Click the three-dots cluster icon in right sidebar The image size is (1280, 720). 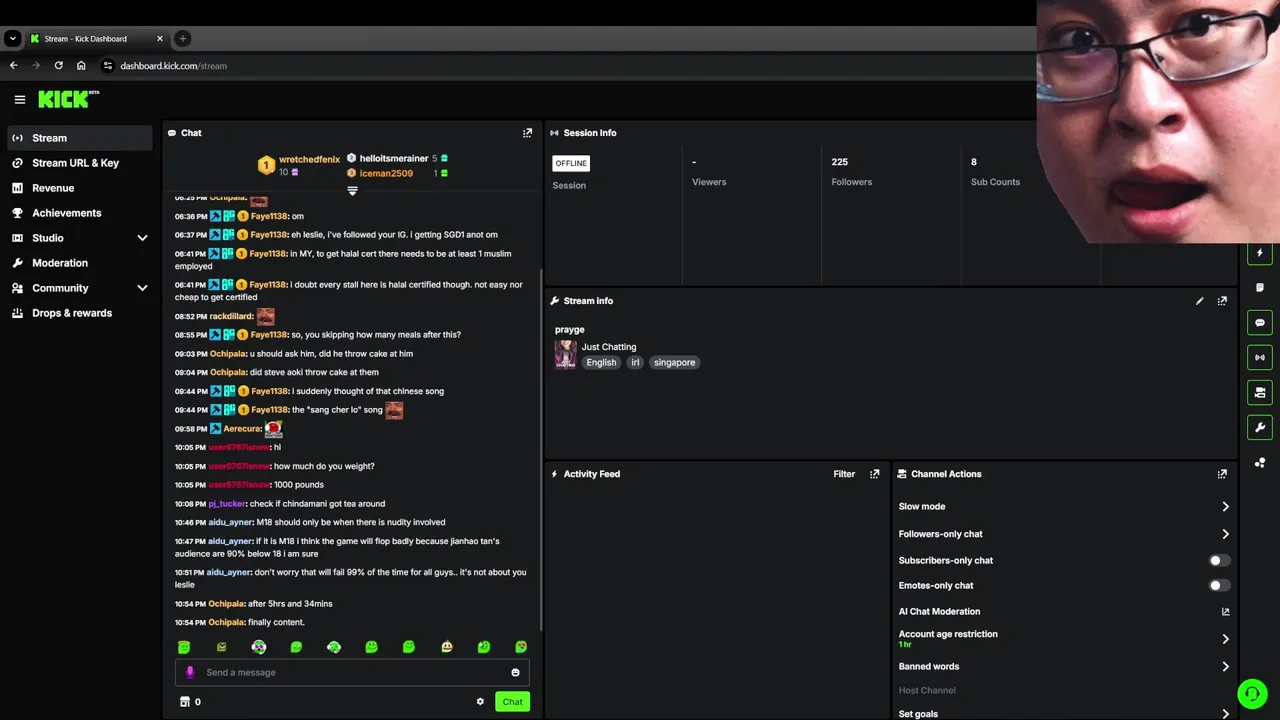(x=1260, y=462)
